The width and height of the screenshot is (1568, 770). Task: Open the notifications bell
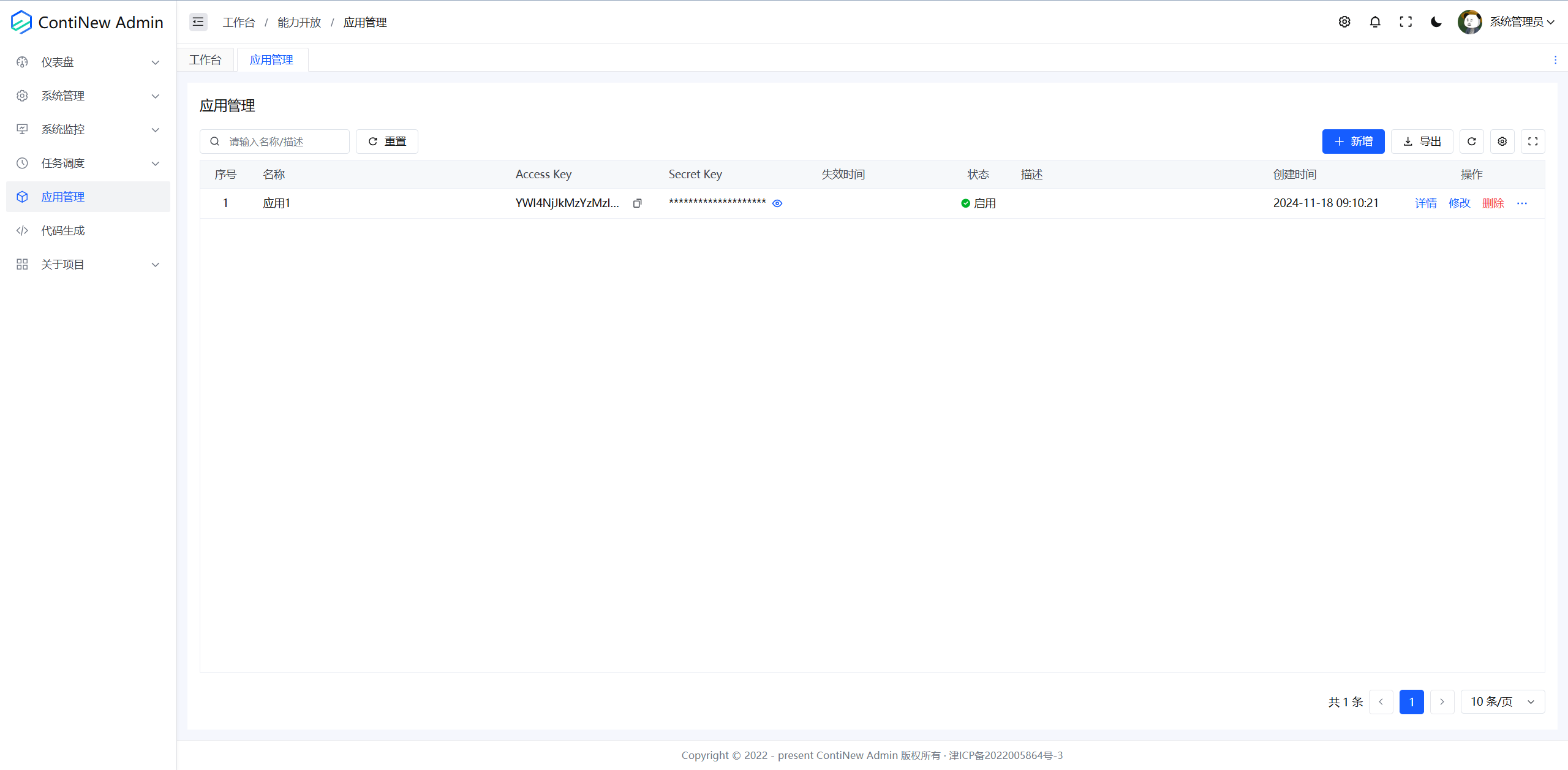point(1374,22)
